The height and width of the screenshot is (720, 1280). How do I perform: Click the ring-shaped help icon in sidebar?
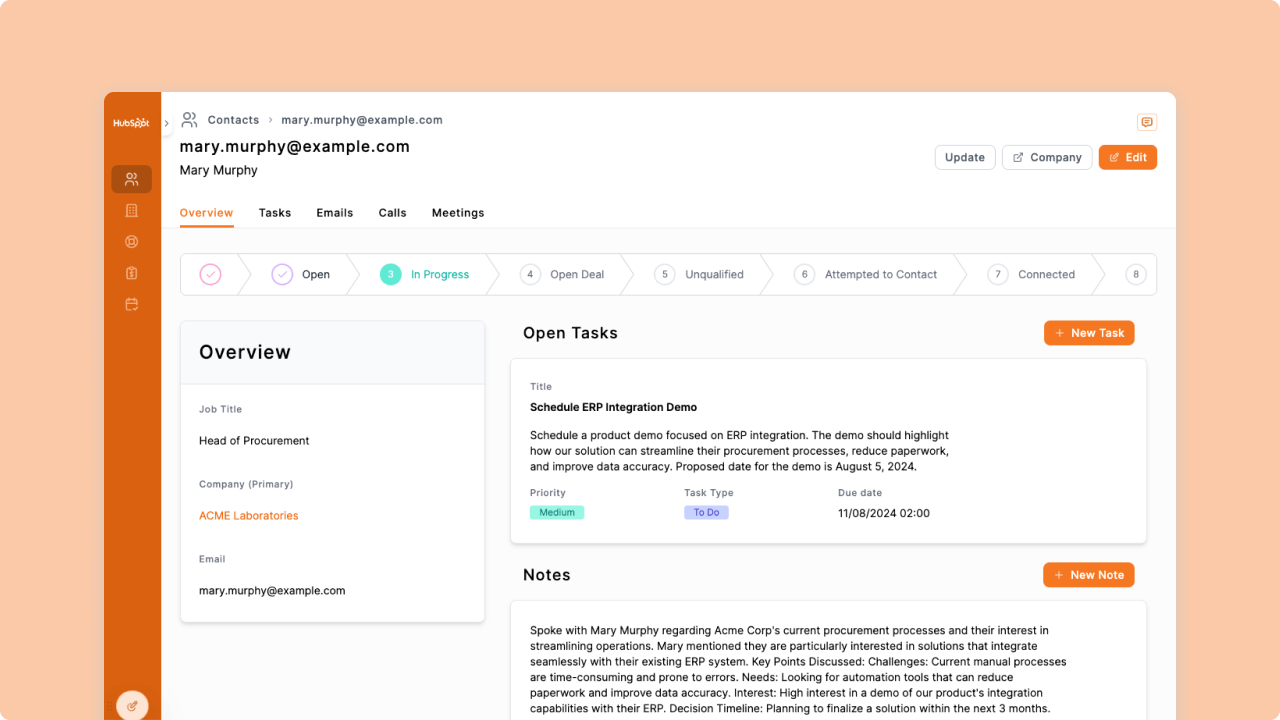click(x=131, y=241)
